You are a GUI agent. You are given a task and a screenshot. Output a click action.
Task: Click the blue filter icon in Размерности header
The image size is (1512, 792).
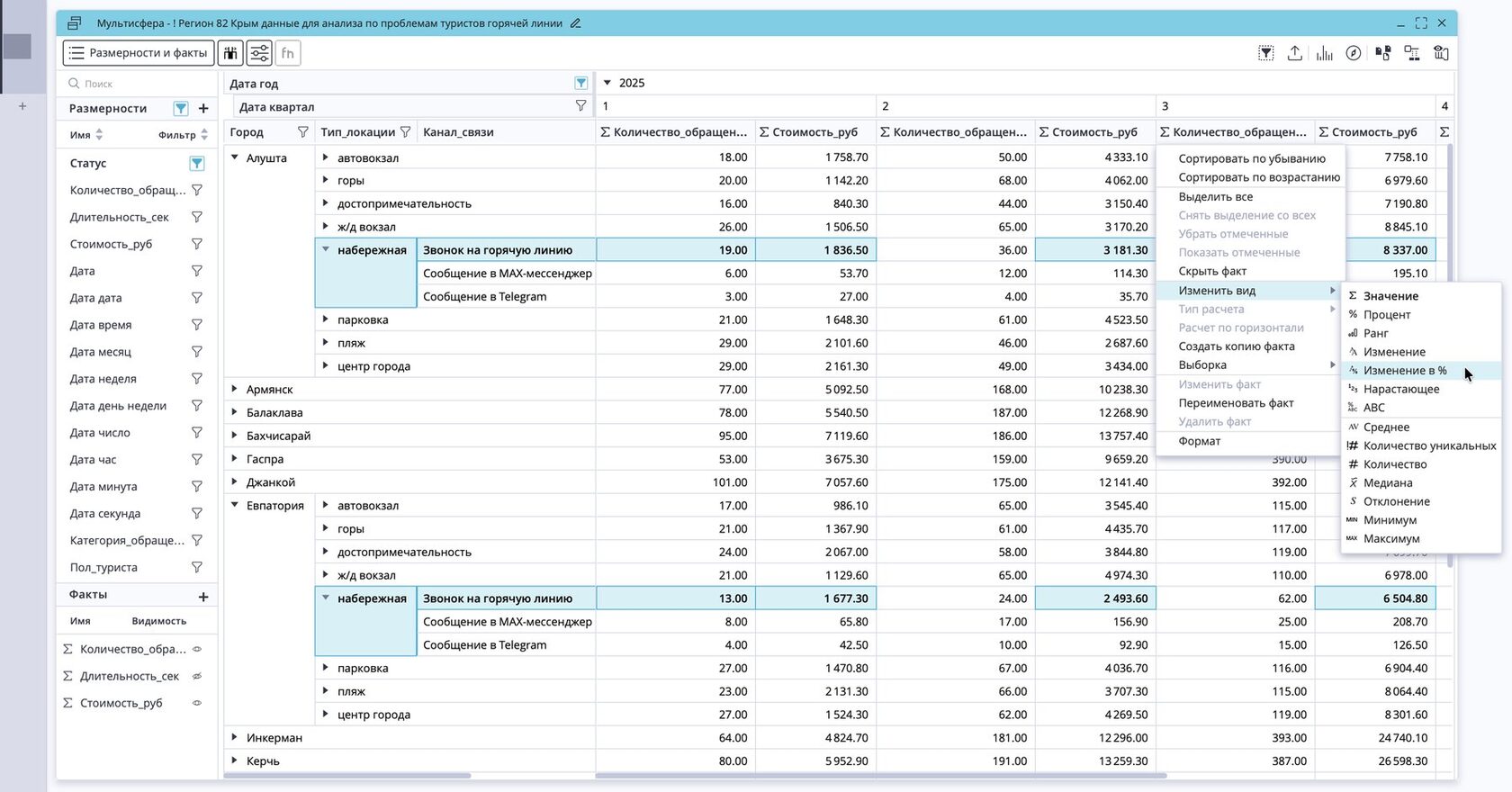[181, 108]
